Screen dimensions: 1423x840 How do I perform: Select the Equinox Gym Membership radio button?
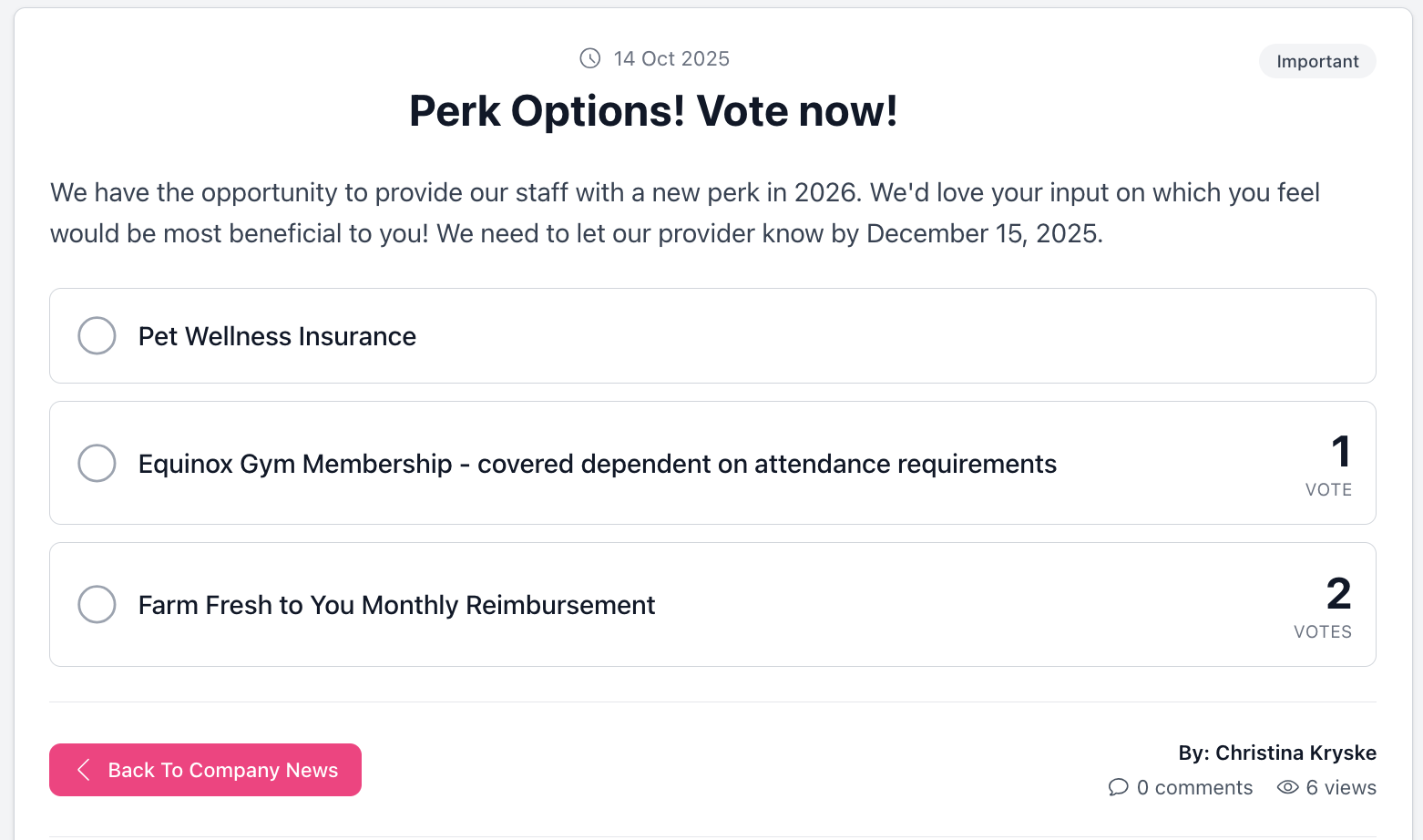(x=97, y=463)
